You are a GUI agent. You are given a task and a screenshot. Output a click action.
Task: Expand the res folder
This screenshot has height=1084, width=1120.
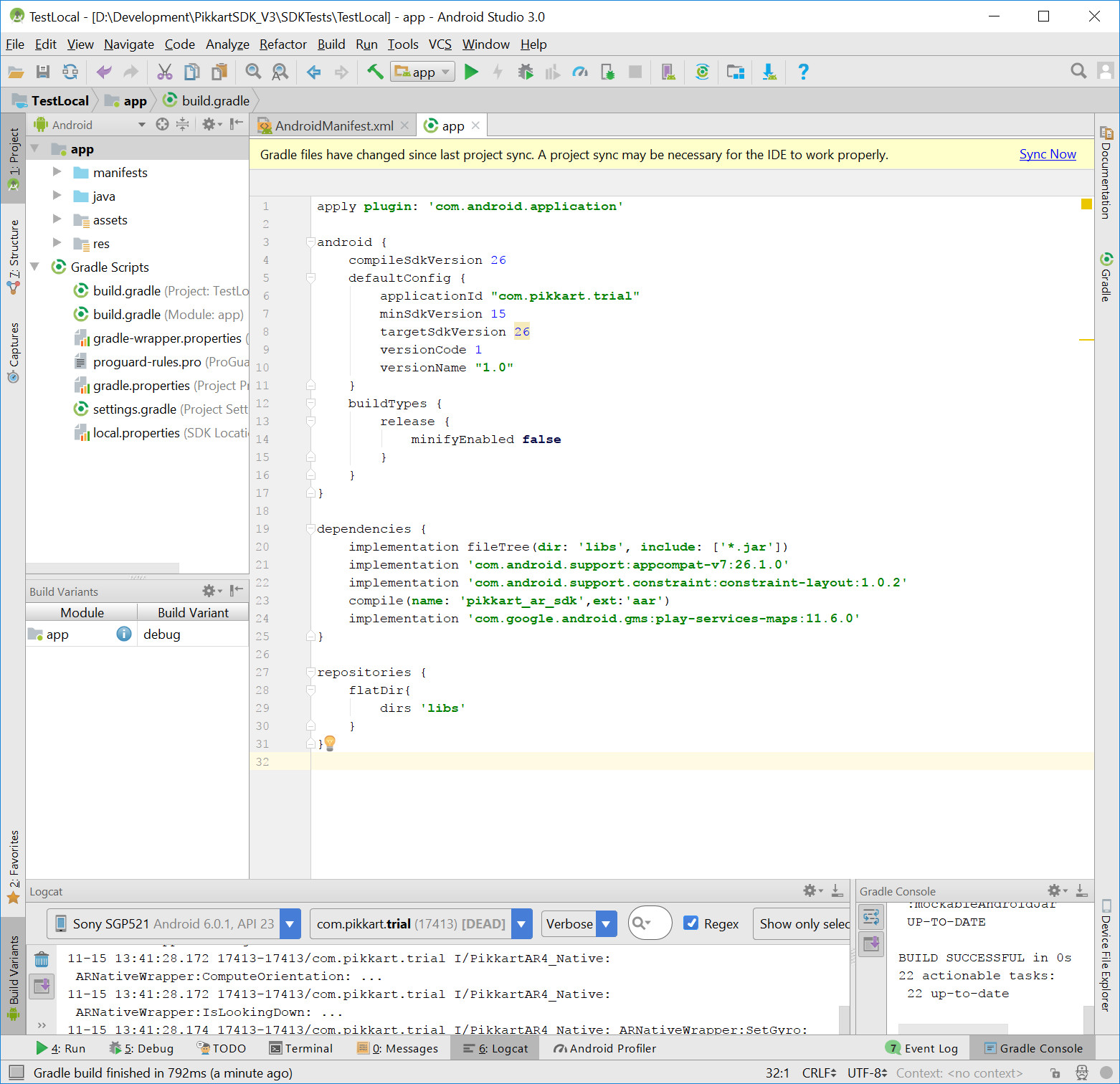(57, 243)
